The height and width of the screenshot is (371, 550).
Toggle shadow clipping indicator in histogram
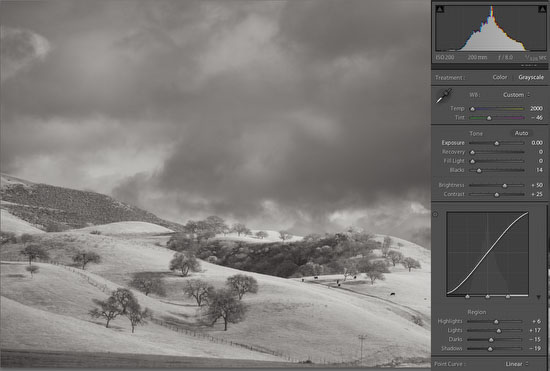point(440,9)
